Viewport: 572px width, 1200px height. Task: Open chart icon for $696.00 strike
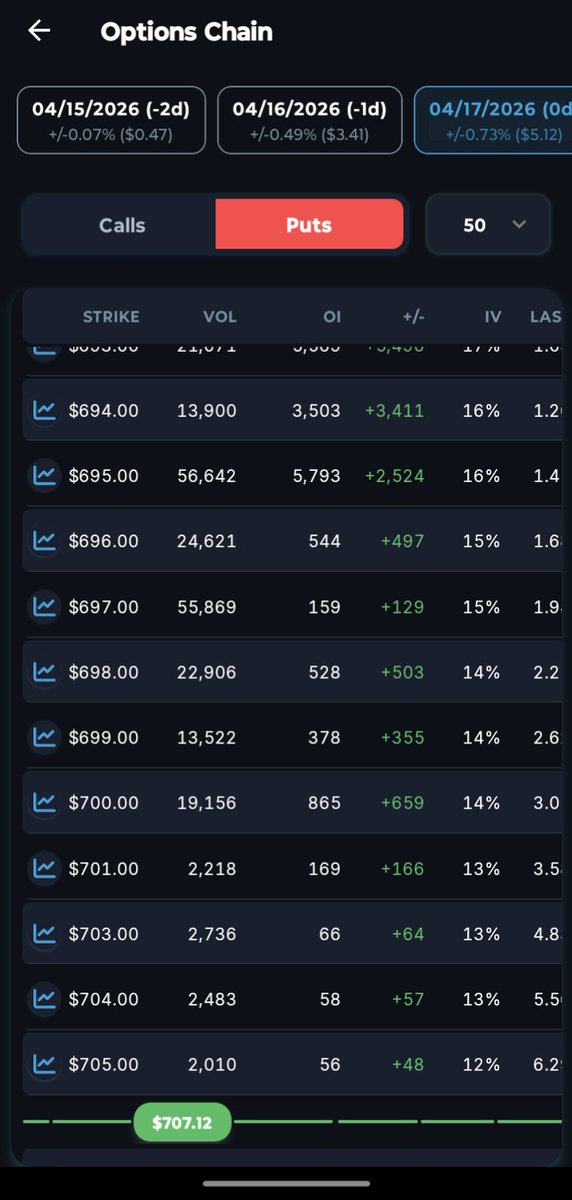click(x=44, y=541)
